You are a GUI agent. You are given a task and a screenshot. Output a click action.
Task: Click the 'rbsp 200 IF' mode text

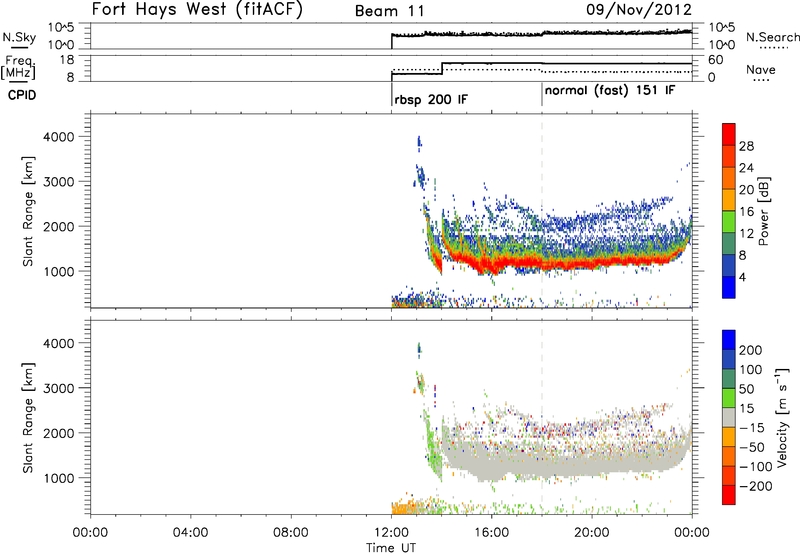431,99
